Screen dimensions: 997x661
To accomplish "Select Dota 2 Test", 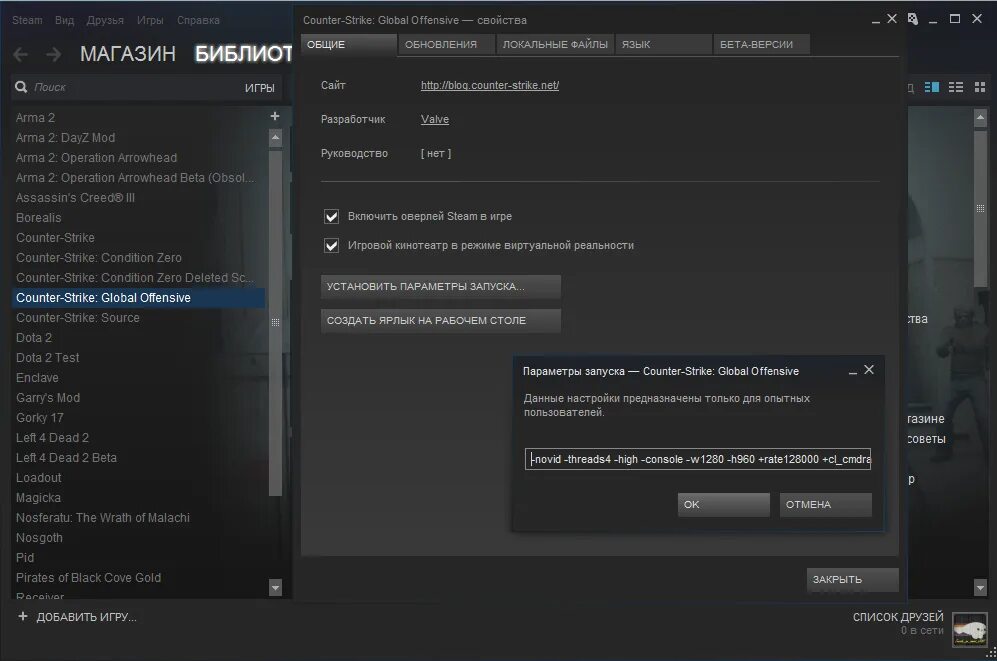I will coord(48,358).
